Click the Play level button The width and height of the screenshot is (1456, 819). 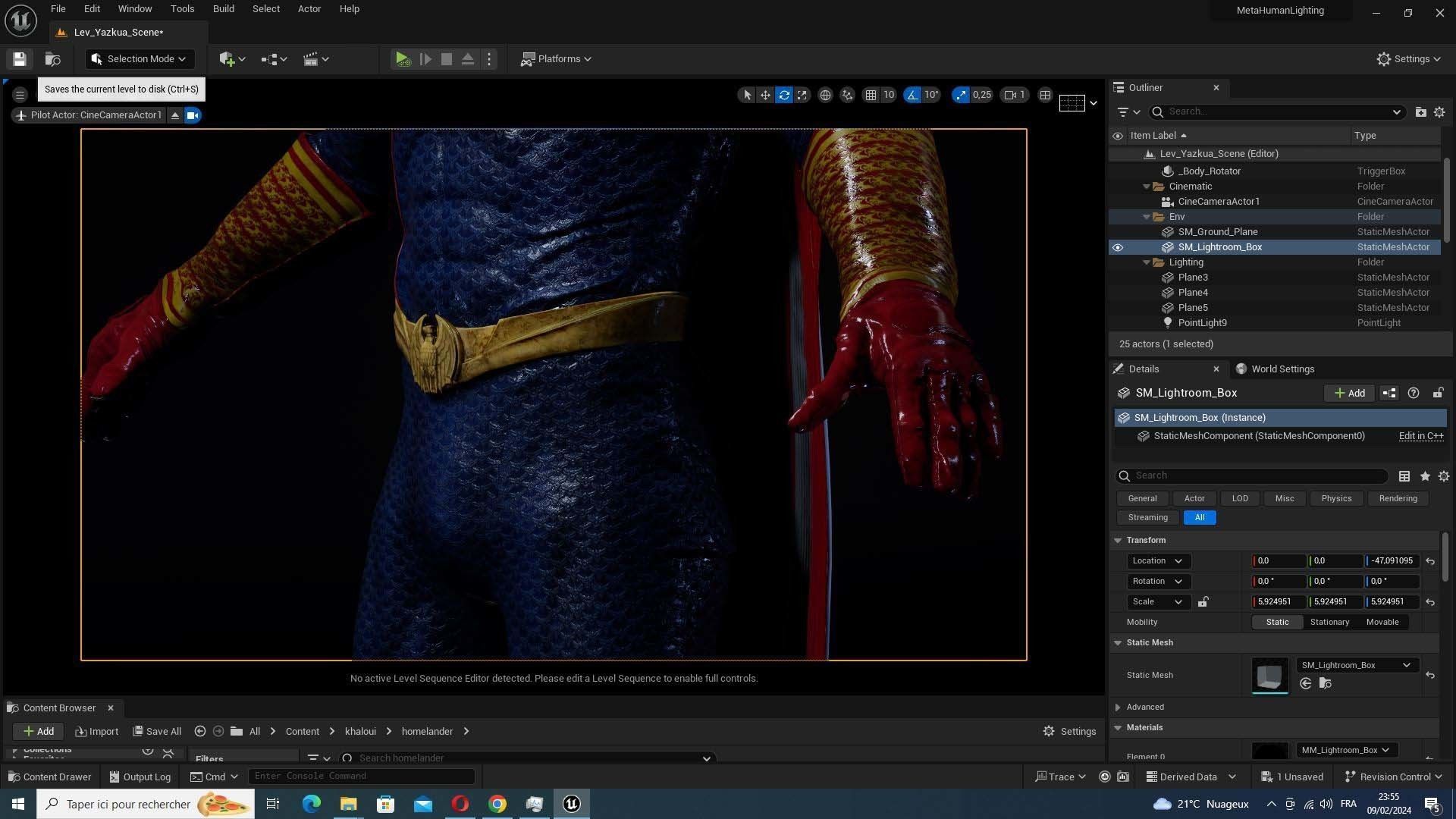coord(403,59)
